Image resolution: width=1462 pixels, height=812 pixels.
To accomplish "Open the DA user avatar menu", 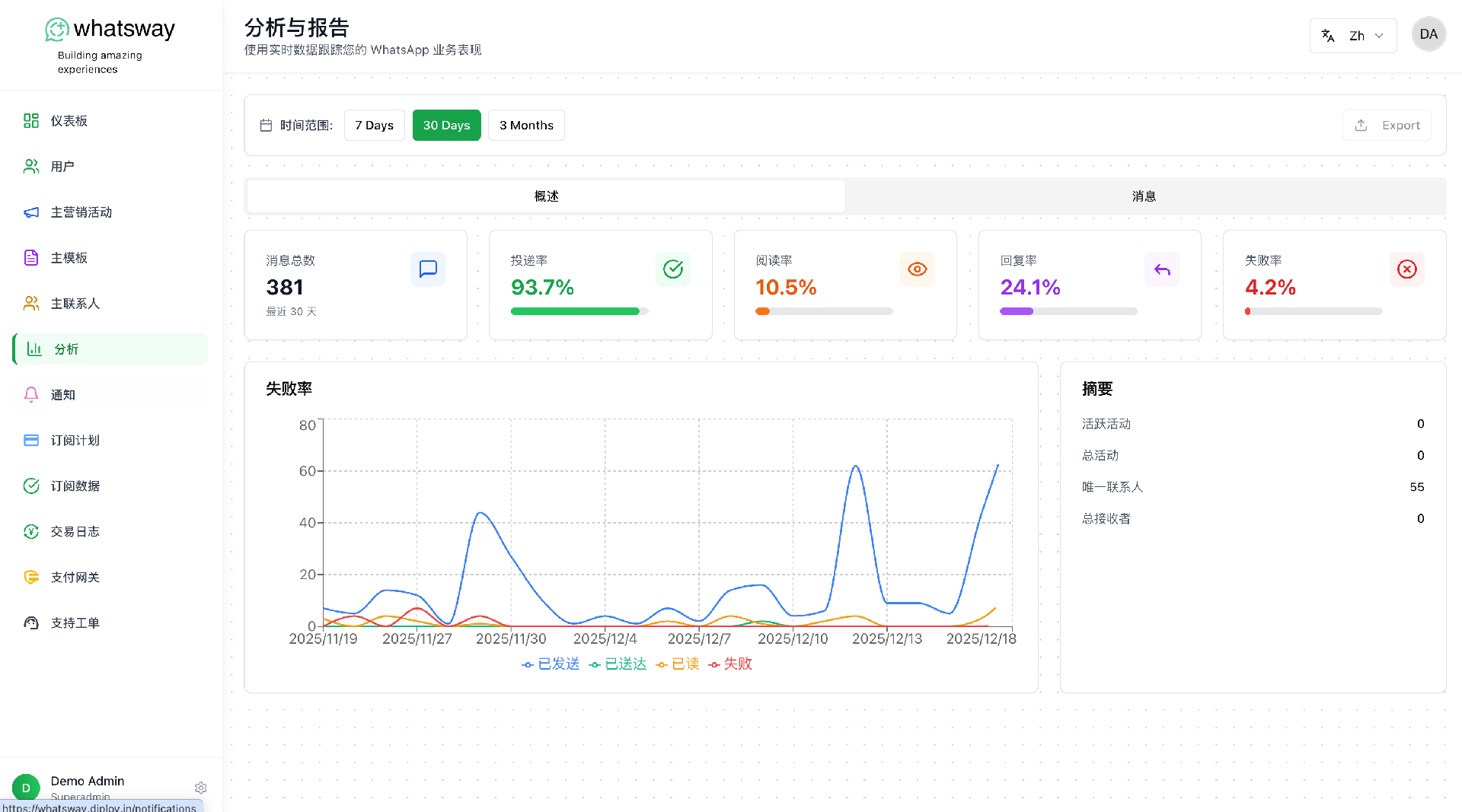I will pos(1428,34).
